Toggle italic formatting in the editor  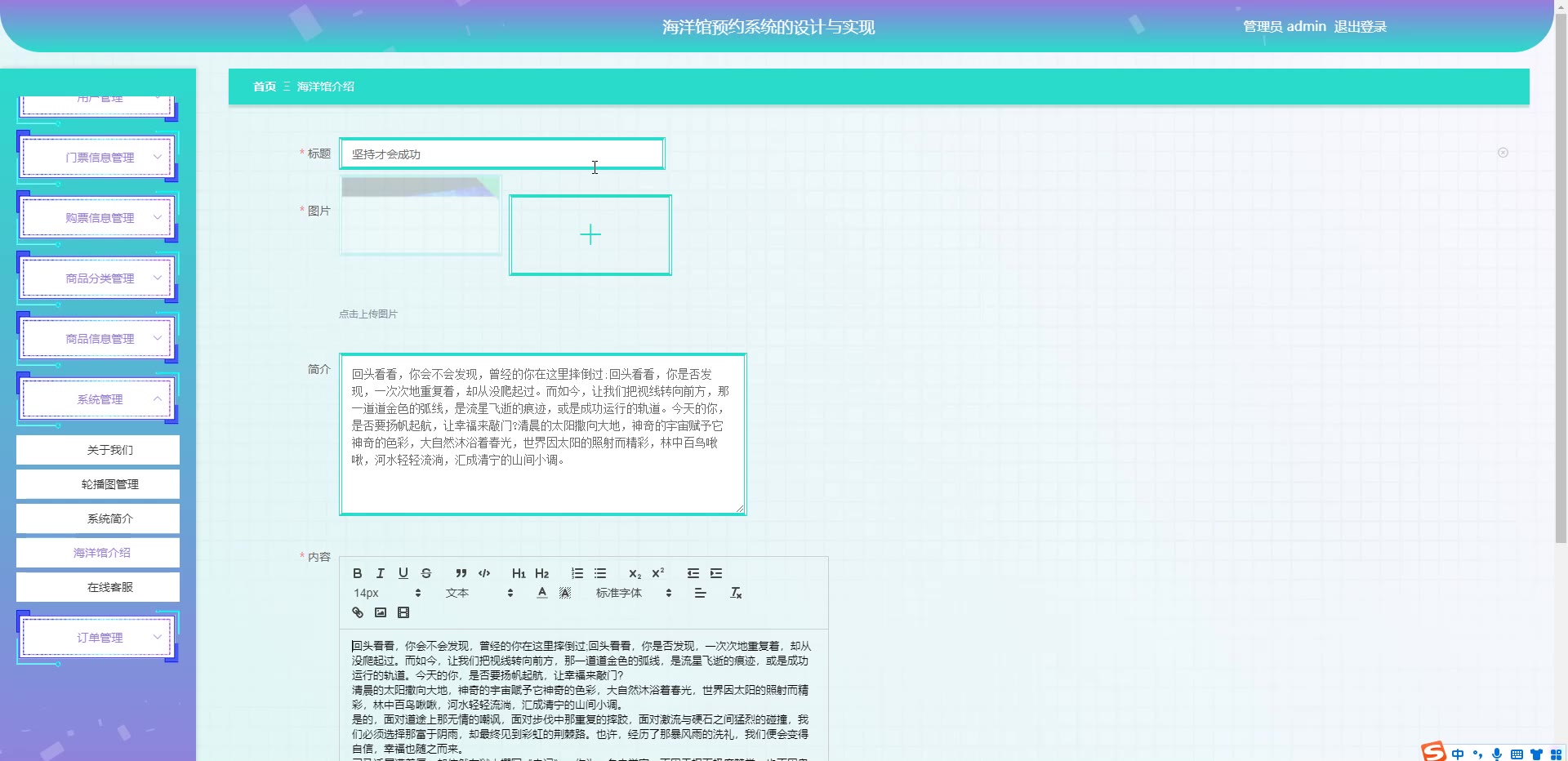click(x=381, y=573)
